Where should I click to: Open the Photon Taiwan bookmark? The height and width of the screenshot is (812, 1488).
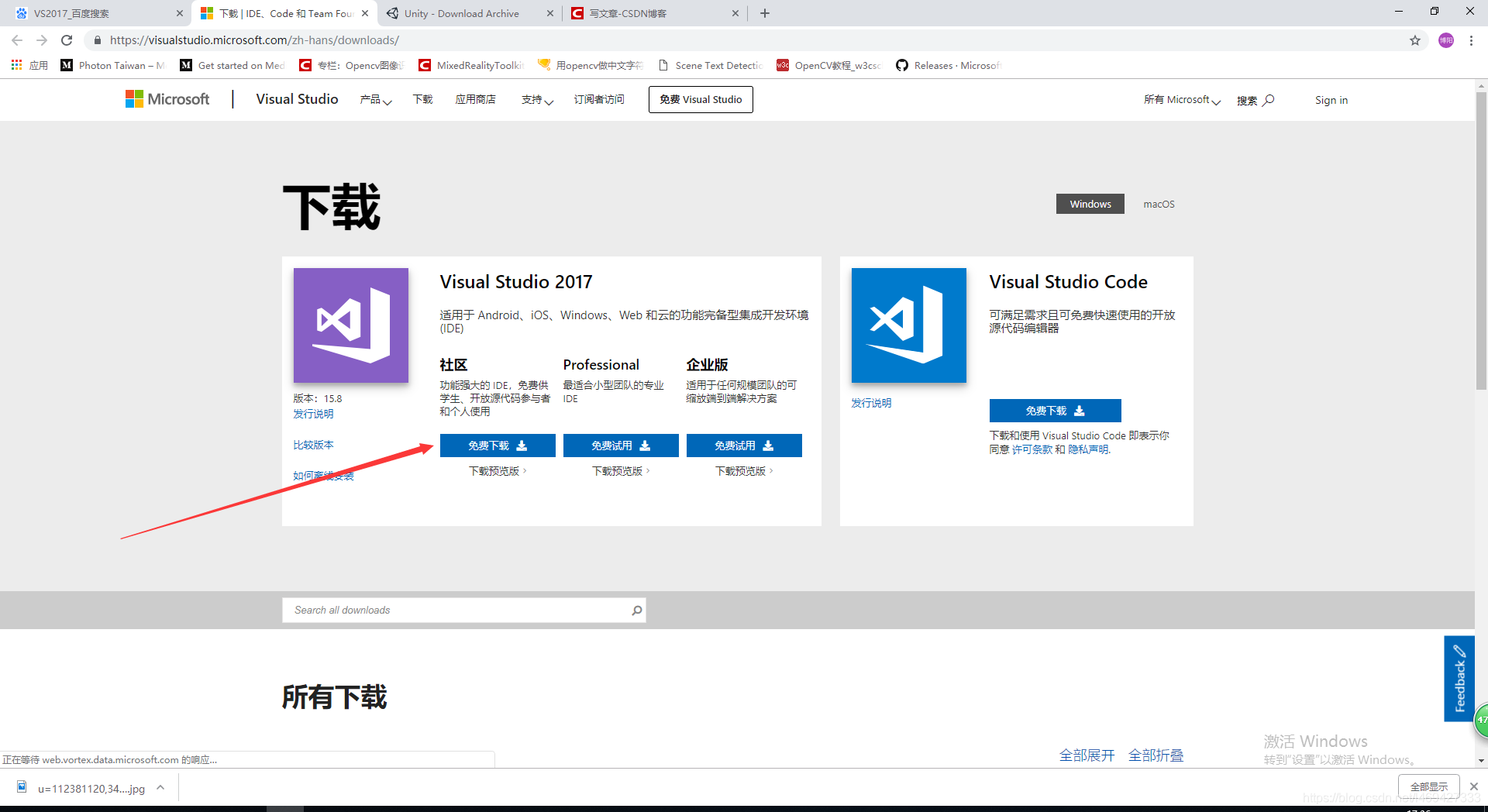pyautogui.click(x=113, y=65)
